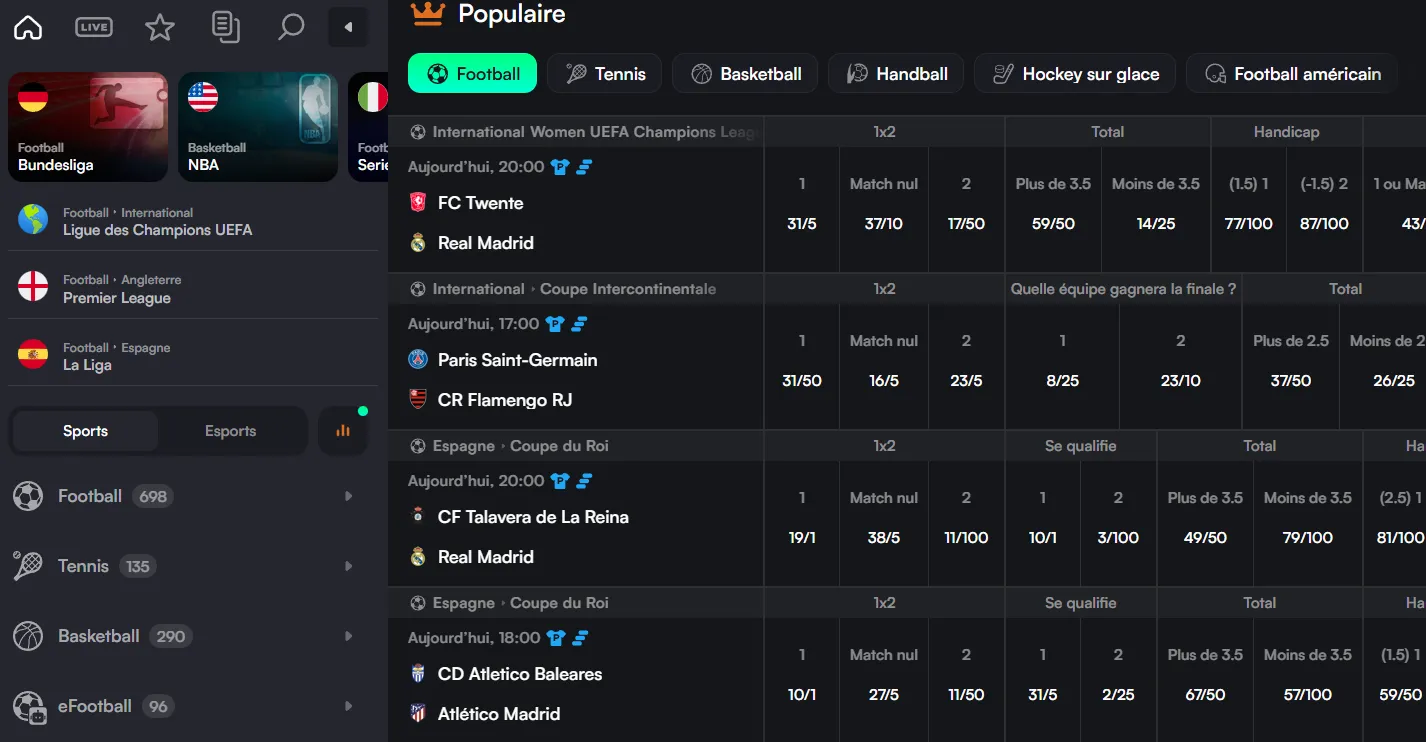Screen dimensions: 1426x742
Task: Expand the Tennis category arrow
Action: pos(348,566)
